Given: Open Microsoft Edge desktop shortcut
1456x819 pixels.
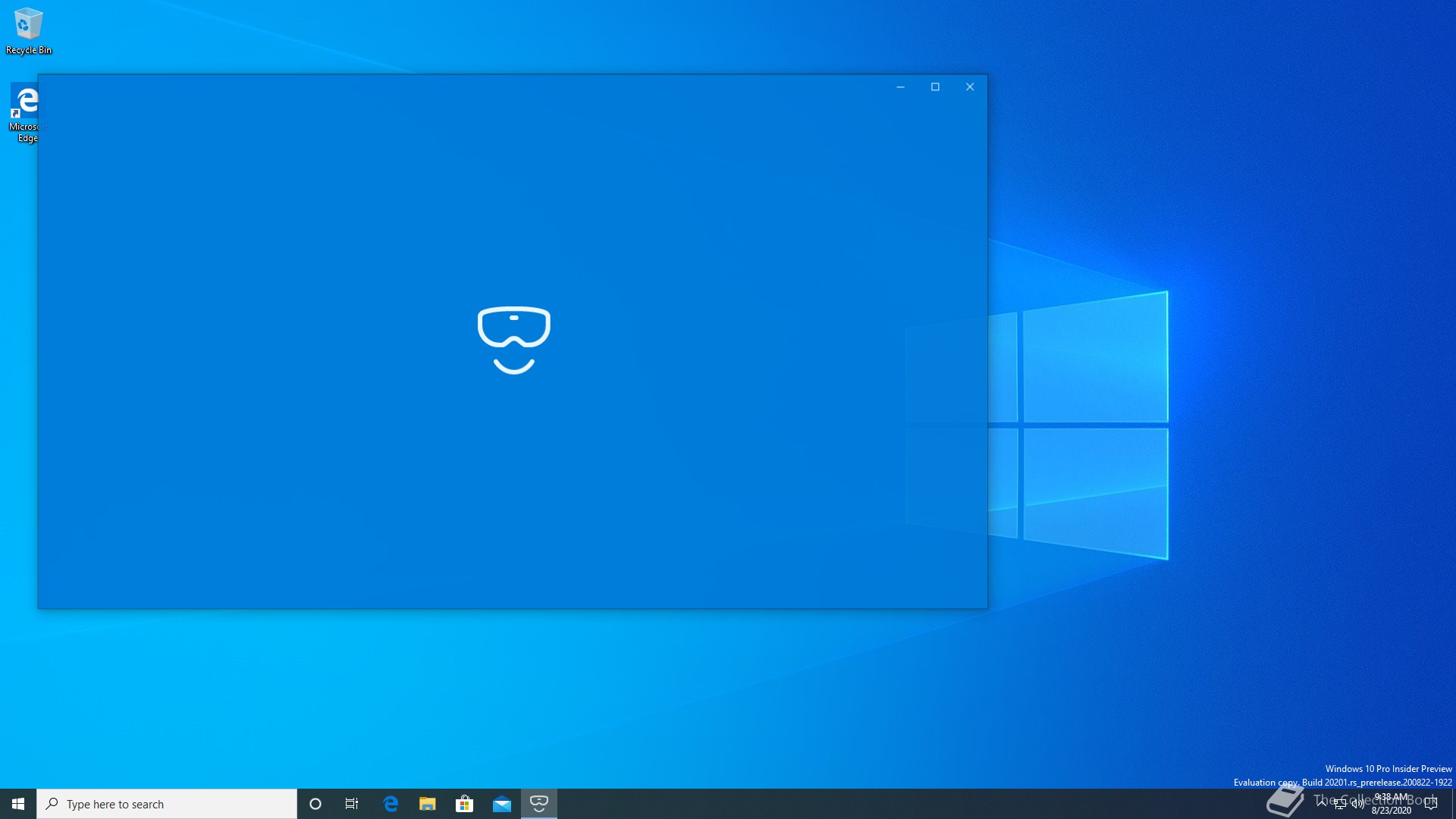Looking at the screenshot, I should (24, 112).
